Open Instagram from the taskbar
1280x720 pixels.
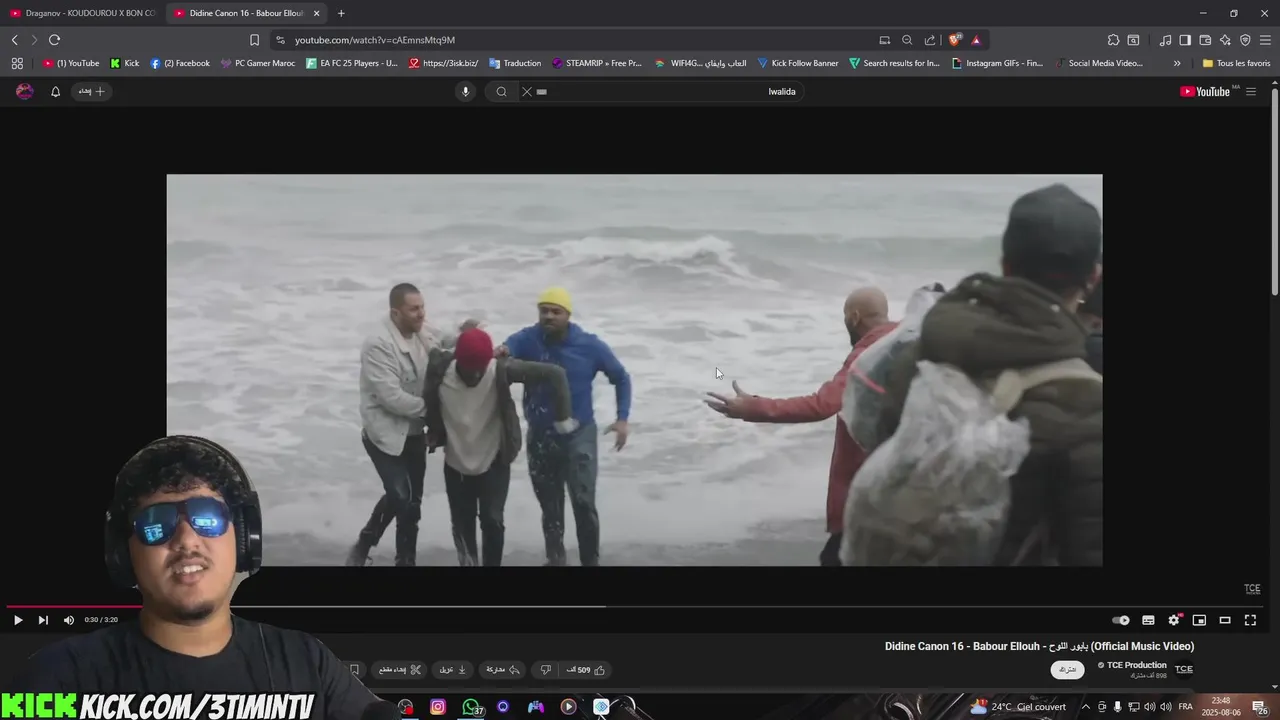pyautogui.click(x=438, y=707)
